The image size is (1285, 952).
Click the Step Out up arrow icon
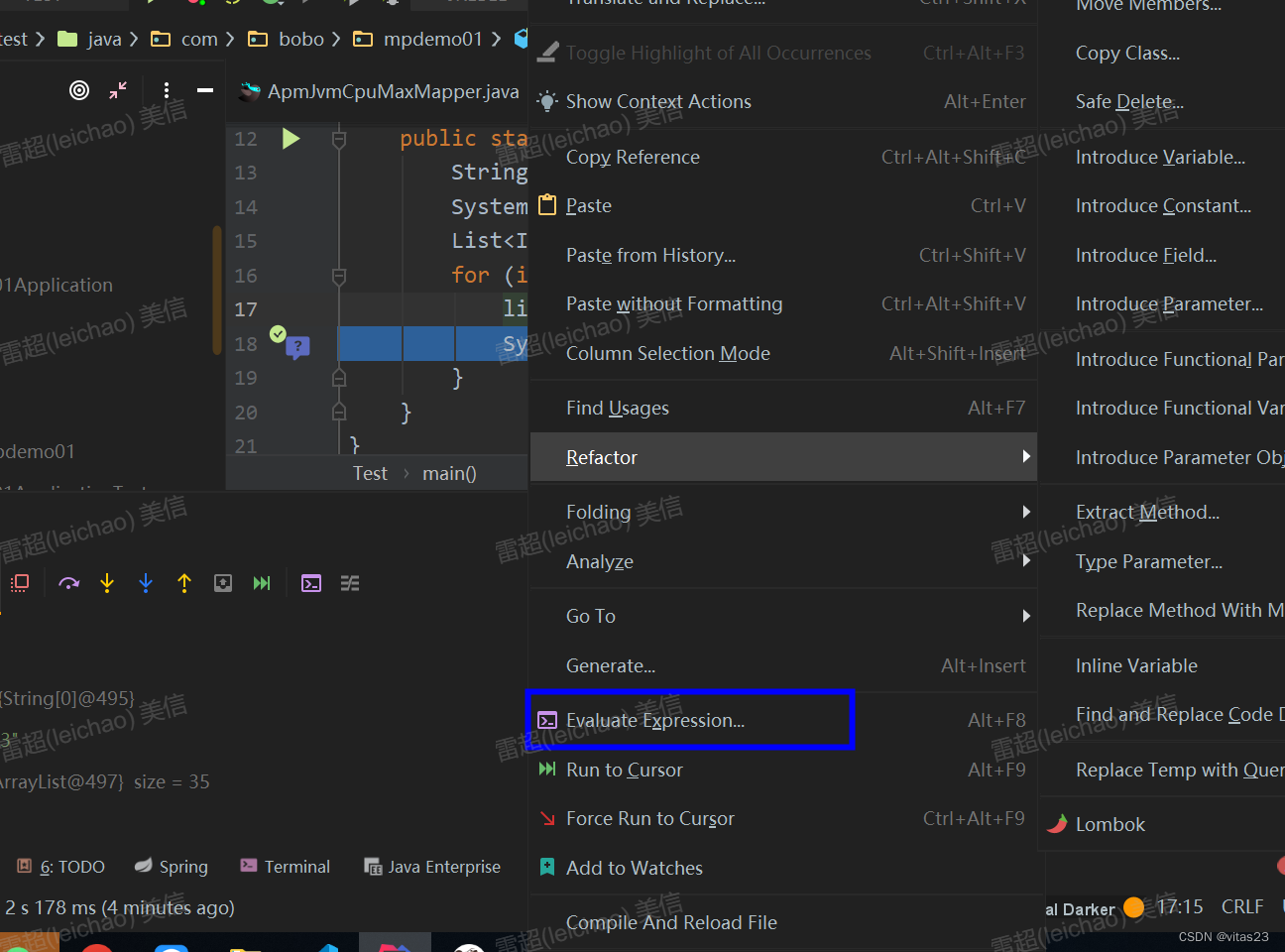[x=184, y=583]
